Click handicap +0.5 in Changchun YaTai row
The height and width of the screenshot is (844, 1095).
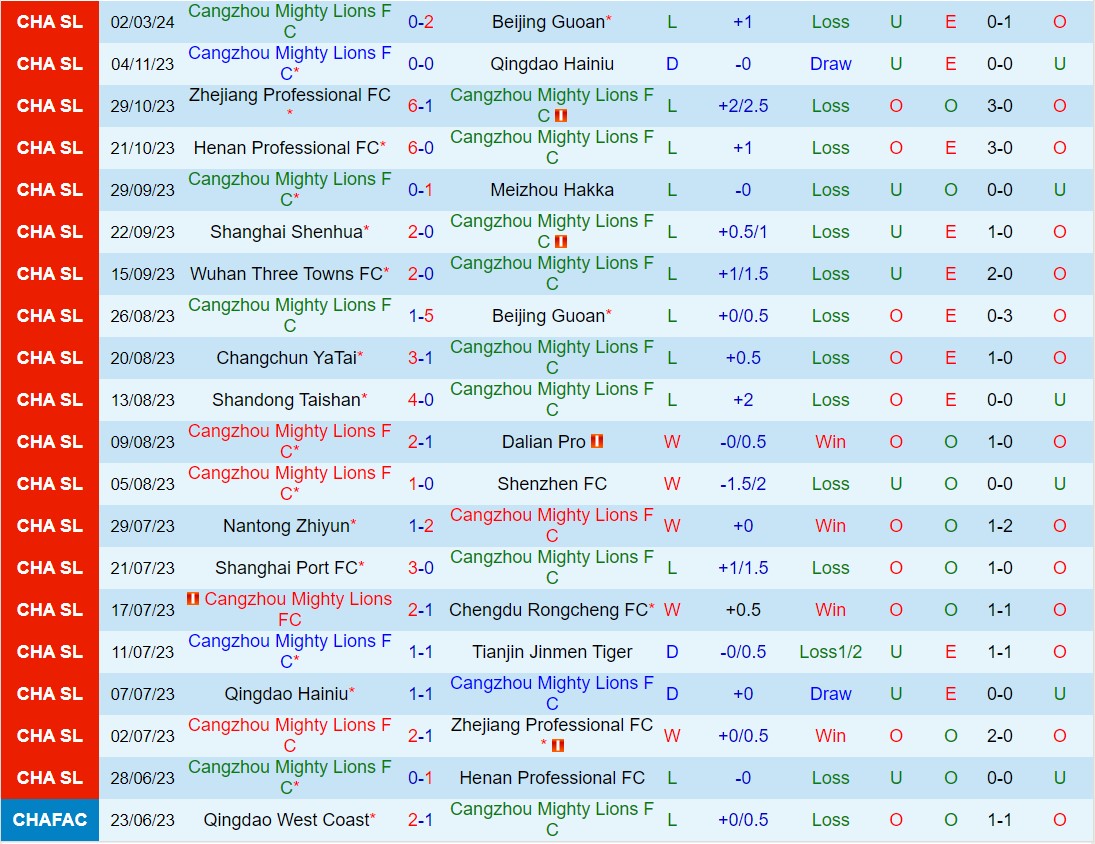(x=743, y=357)
